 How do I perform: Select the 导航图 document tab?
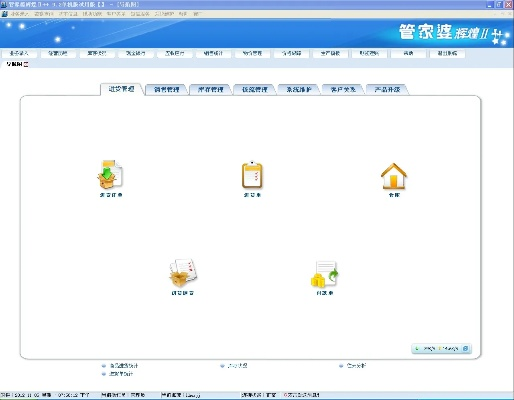(15, 64)
